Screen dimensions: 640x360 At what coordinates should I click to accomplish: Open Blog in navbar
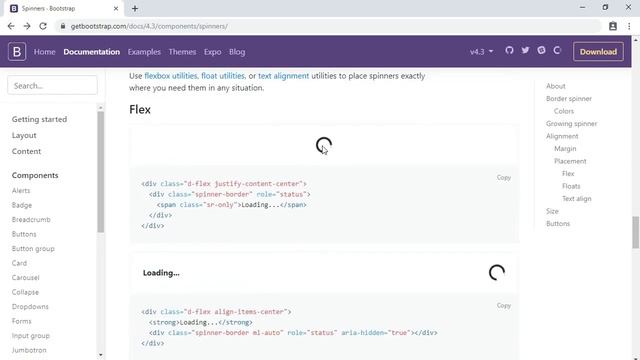(237, 52)
